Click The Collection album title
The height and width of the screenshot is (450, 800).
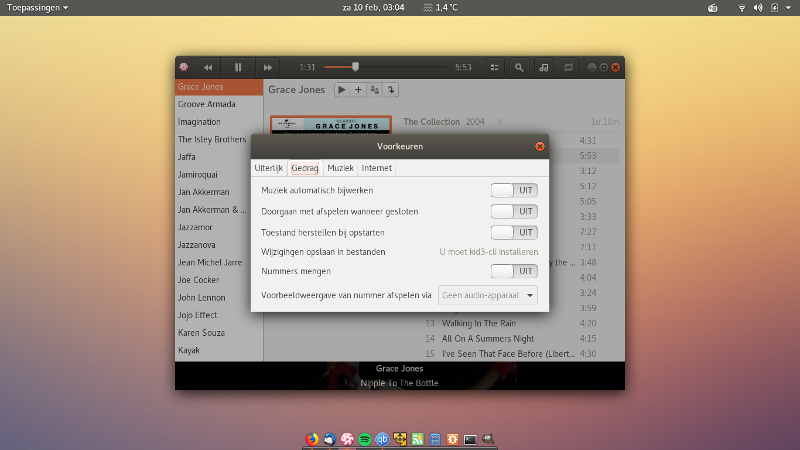[x=431, y=122]
